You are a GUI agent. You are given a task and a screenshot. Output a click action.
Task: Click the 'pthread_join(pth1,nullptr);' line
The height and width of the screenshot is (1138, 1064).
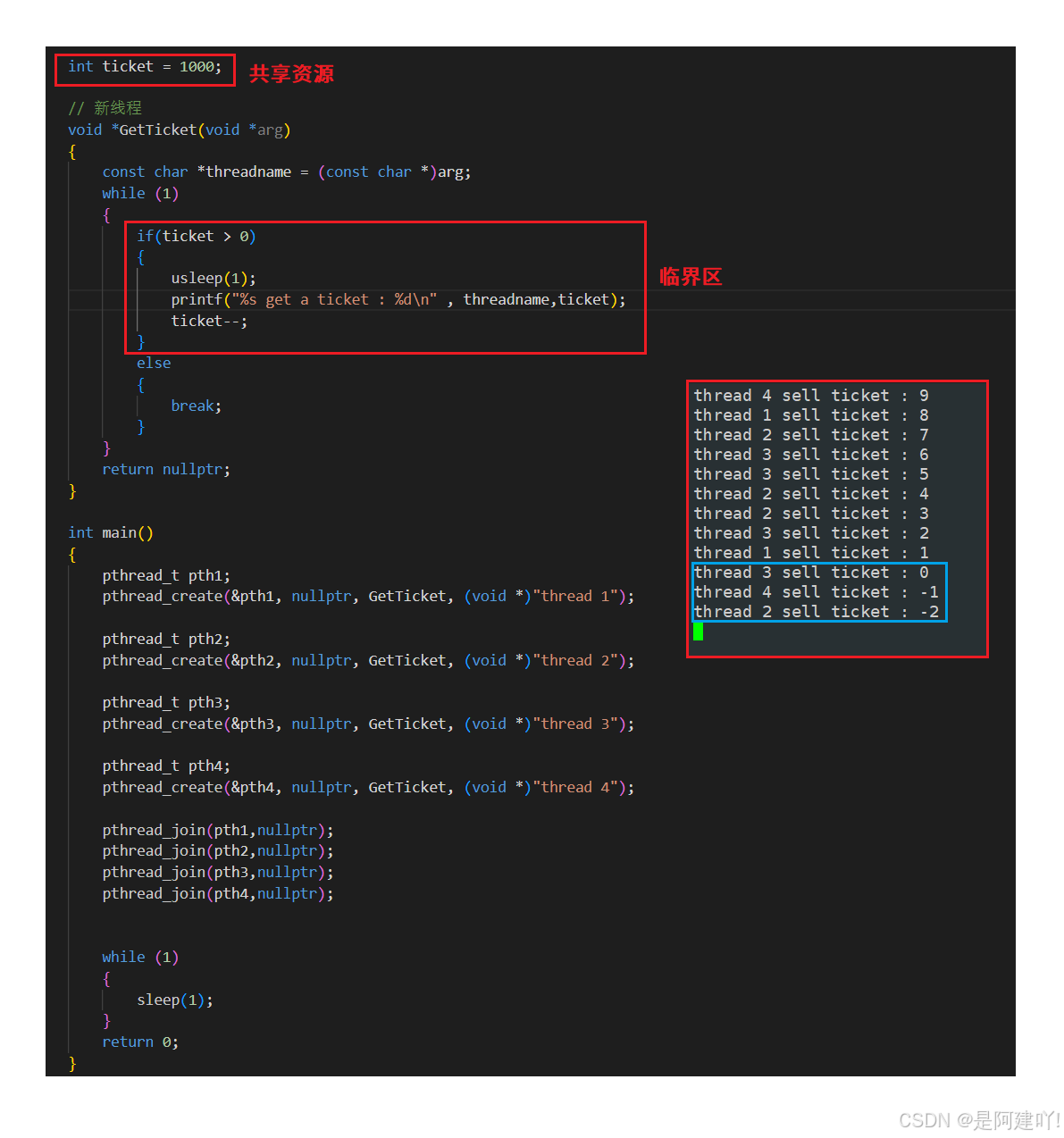point(218,830)
